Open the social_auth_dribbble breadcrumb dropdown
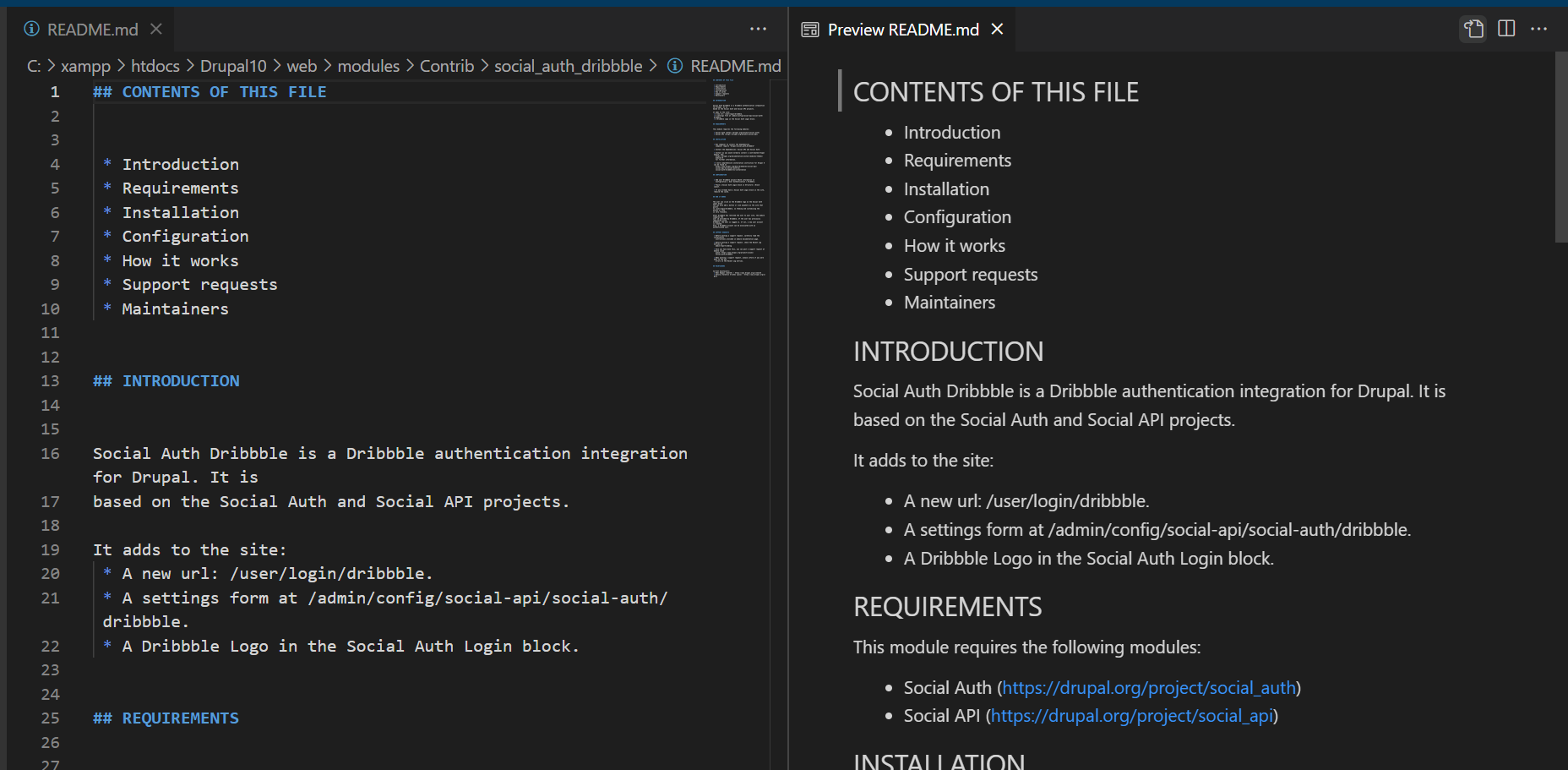The width and height of the screenshot is (1568, 770). click(x=568, y=65)
